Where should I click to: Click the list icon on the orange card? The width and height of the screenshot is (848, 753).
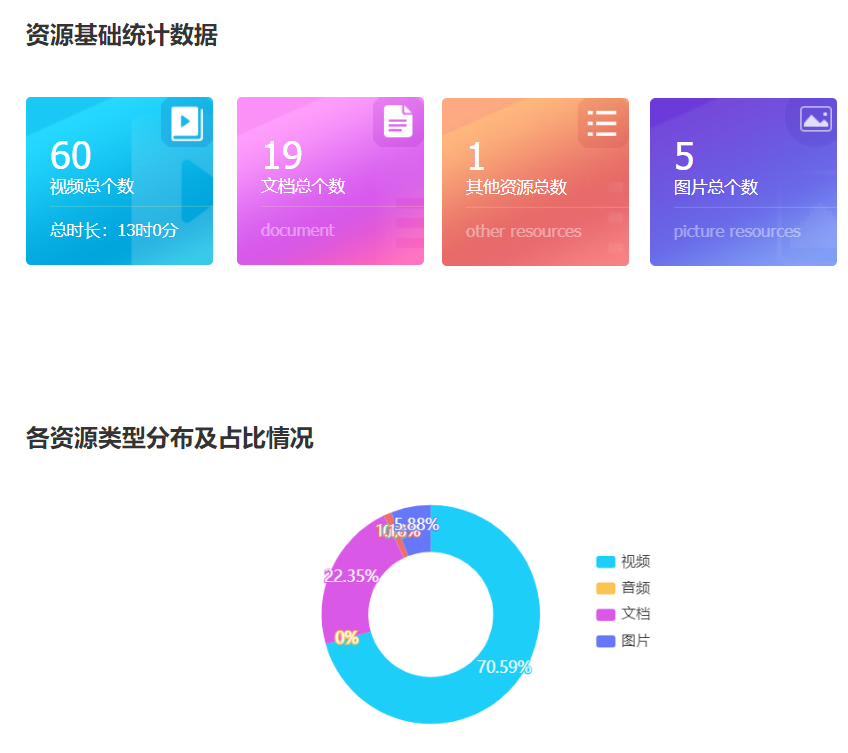click(x=601, y=123)
